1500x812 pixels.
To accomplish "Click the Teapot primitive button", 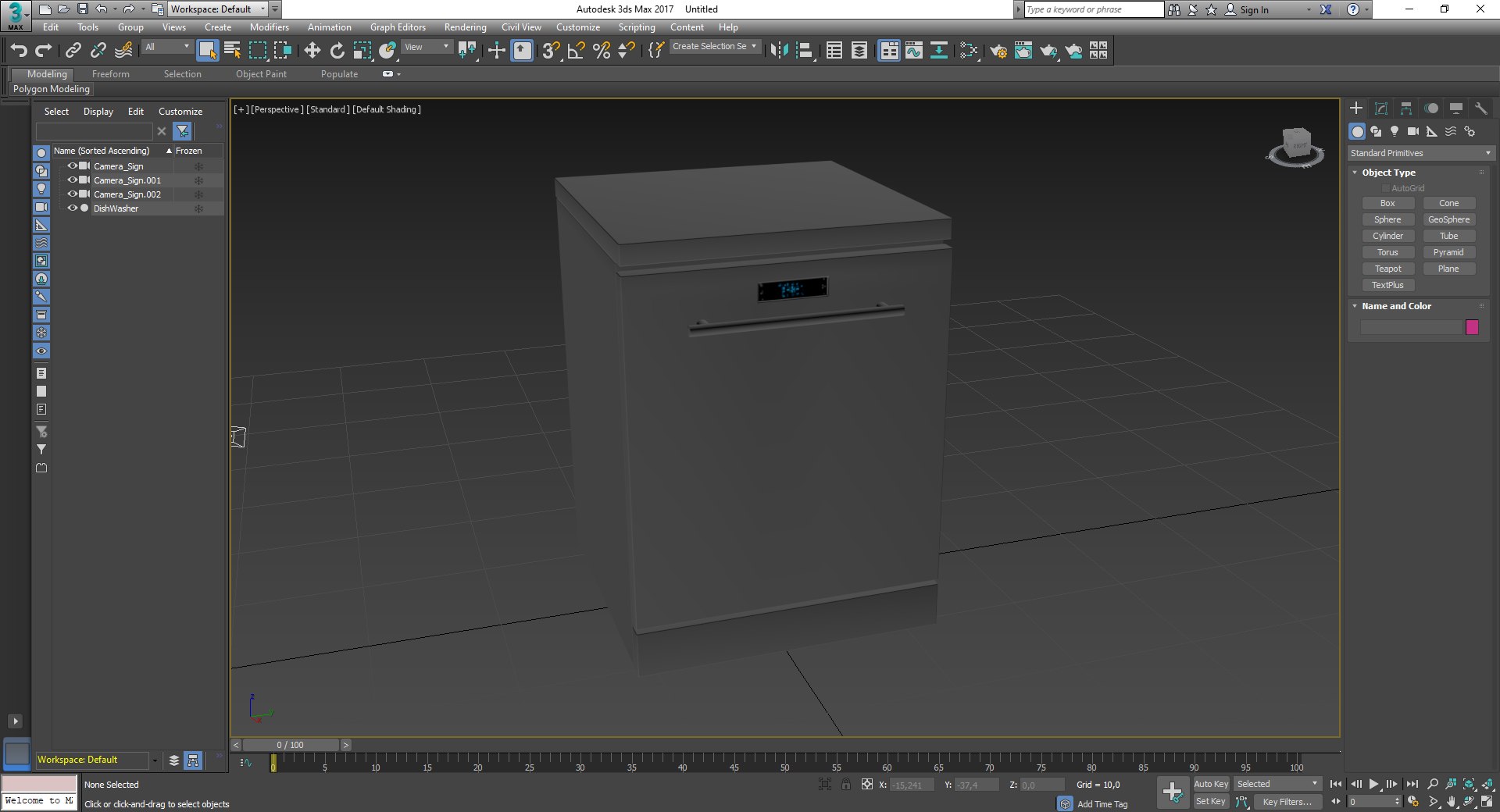I will (x=1387, y=269).
